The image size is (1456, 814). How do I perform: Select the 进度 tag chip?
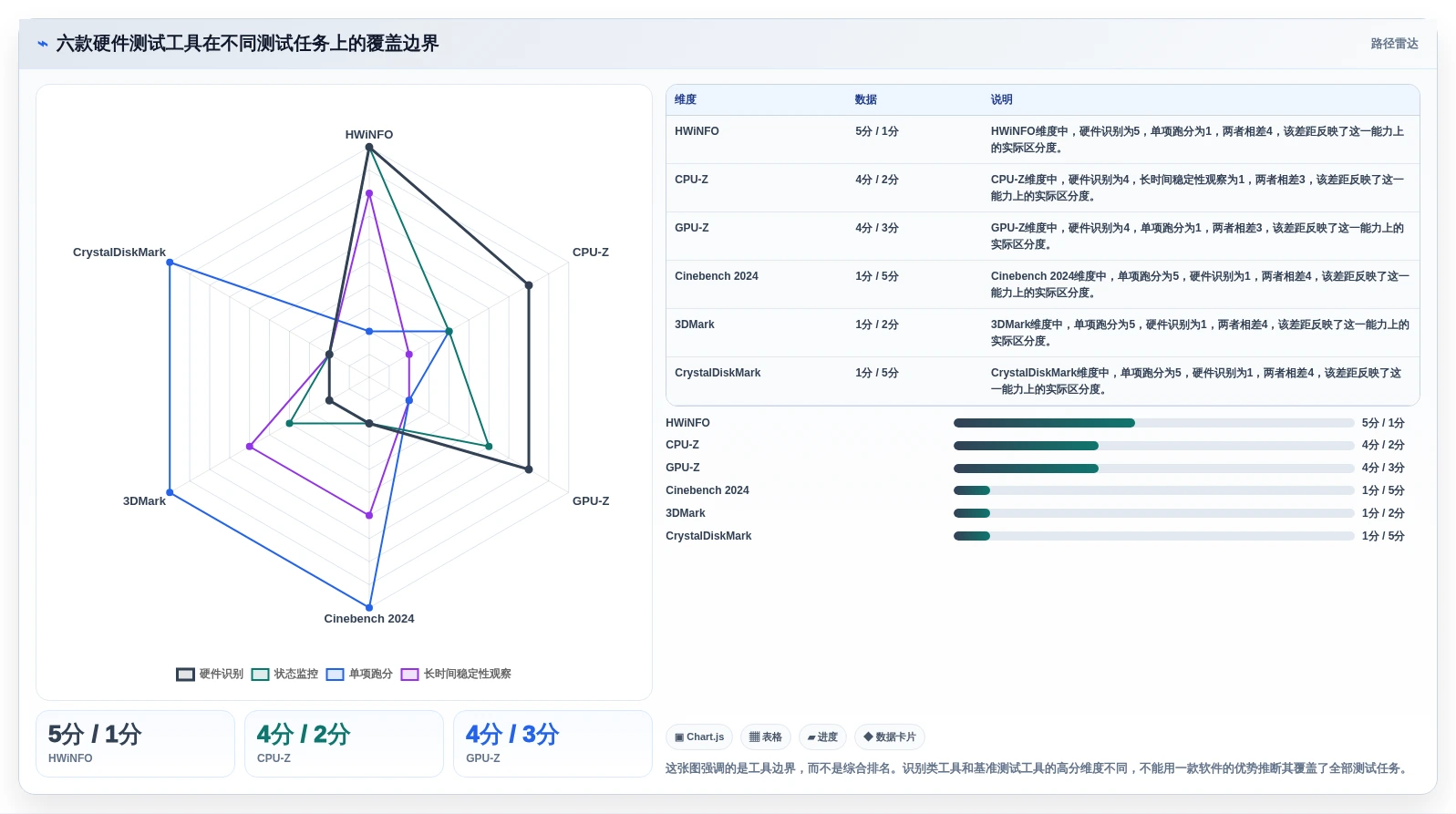tap(823, 737)
